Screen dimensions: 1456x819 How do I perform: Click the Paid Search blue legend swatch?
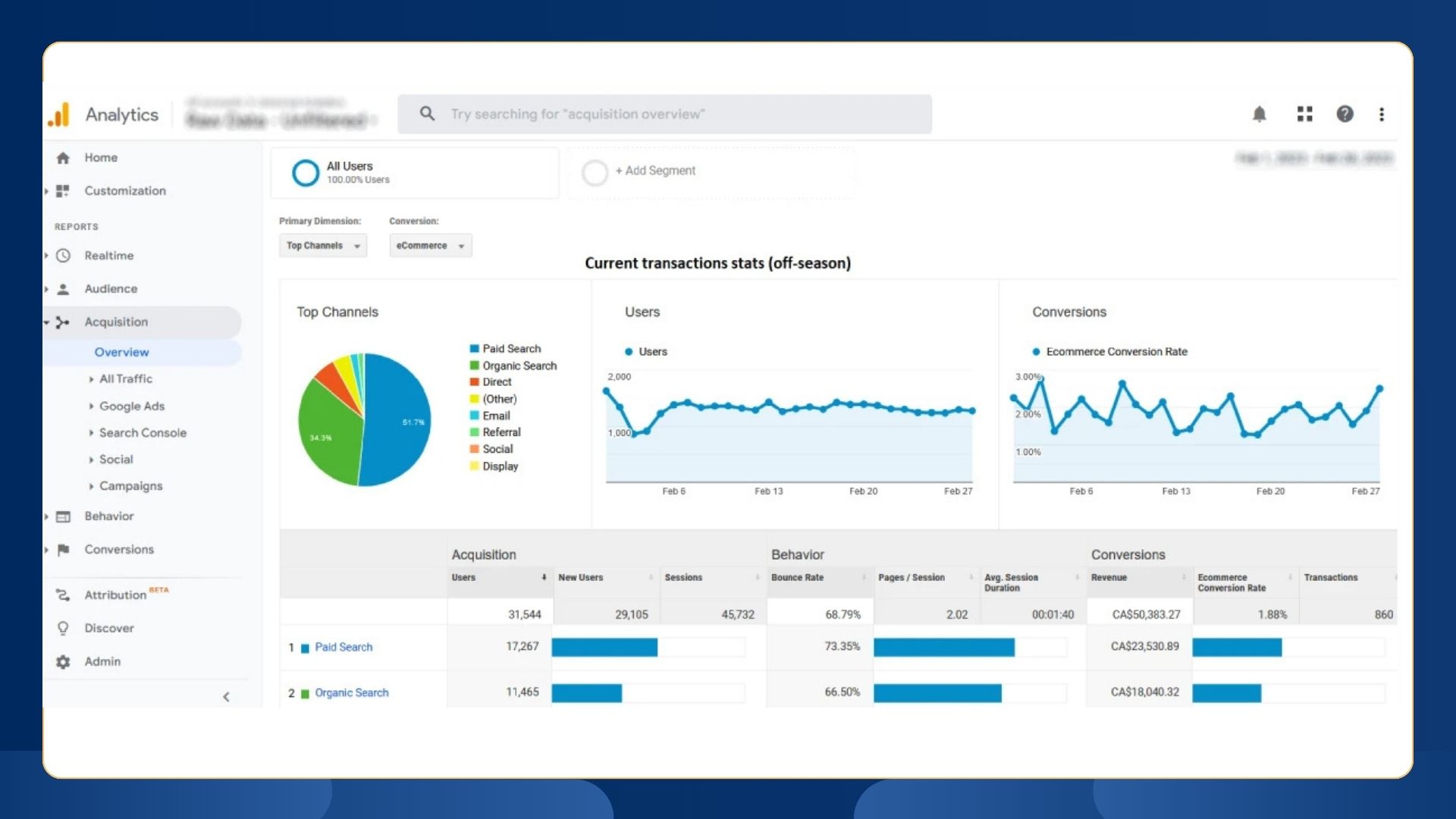[x=474, y=349]
